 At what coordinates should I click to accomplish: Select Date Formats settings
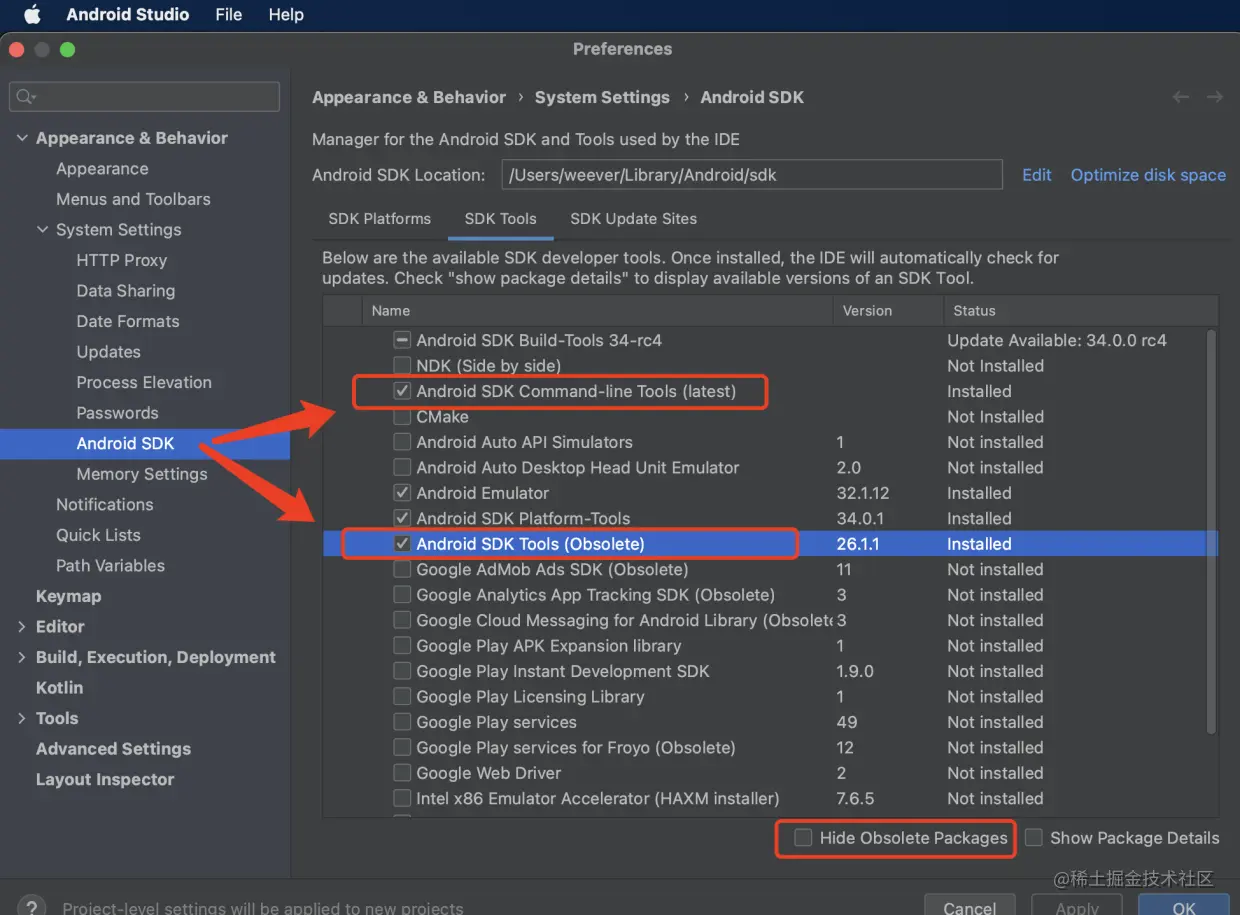128,321
